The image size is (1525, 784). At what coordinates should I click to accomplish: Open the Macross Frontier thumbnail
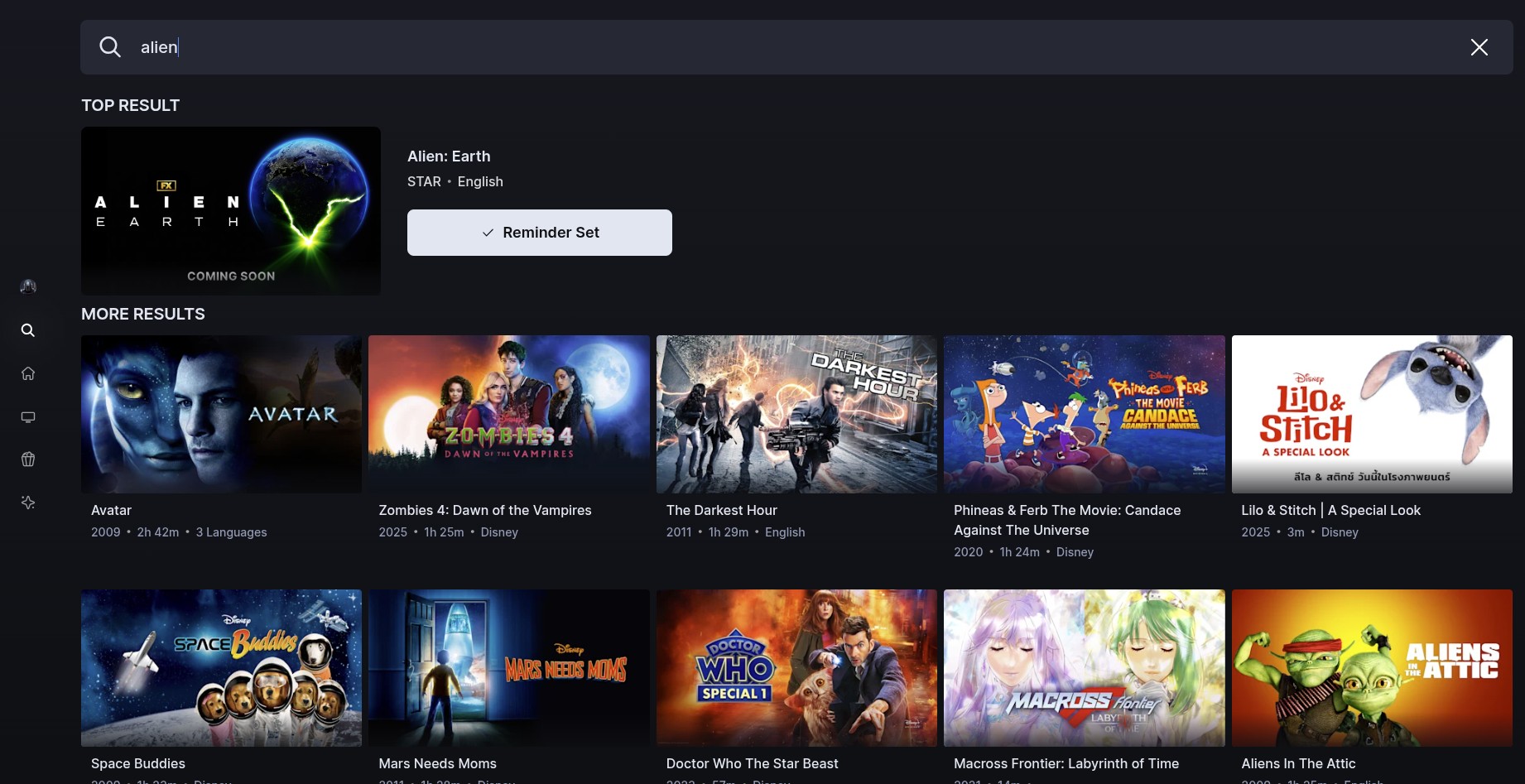click(x=1085, y=668)
